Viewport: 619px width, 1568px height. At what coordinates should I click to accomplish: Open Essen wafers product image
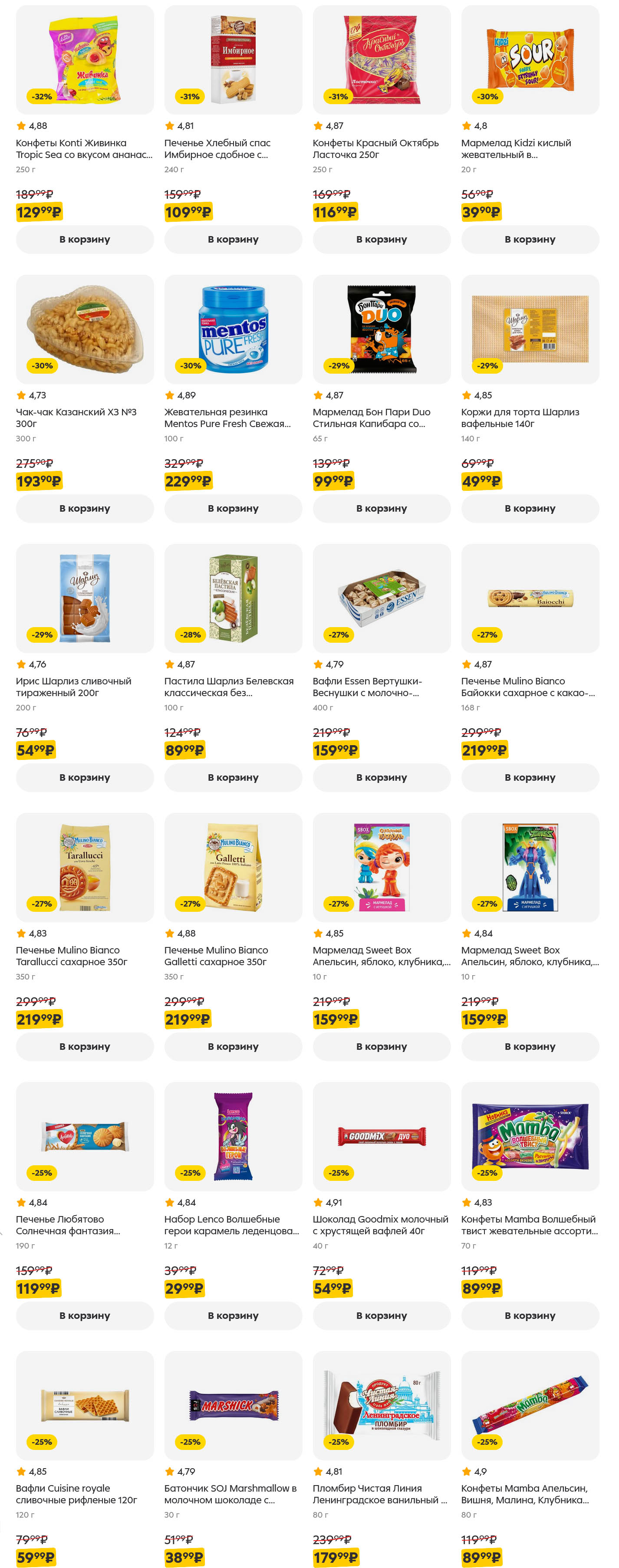pos(381,598)
